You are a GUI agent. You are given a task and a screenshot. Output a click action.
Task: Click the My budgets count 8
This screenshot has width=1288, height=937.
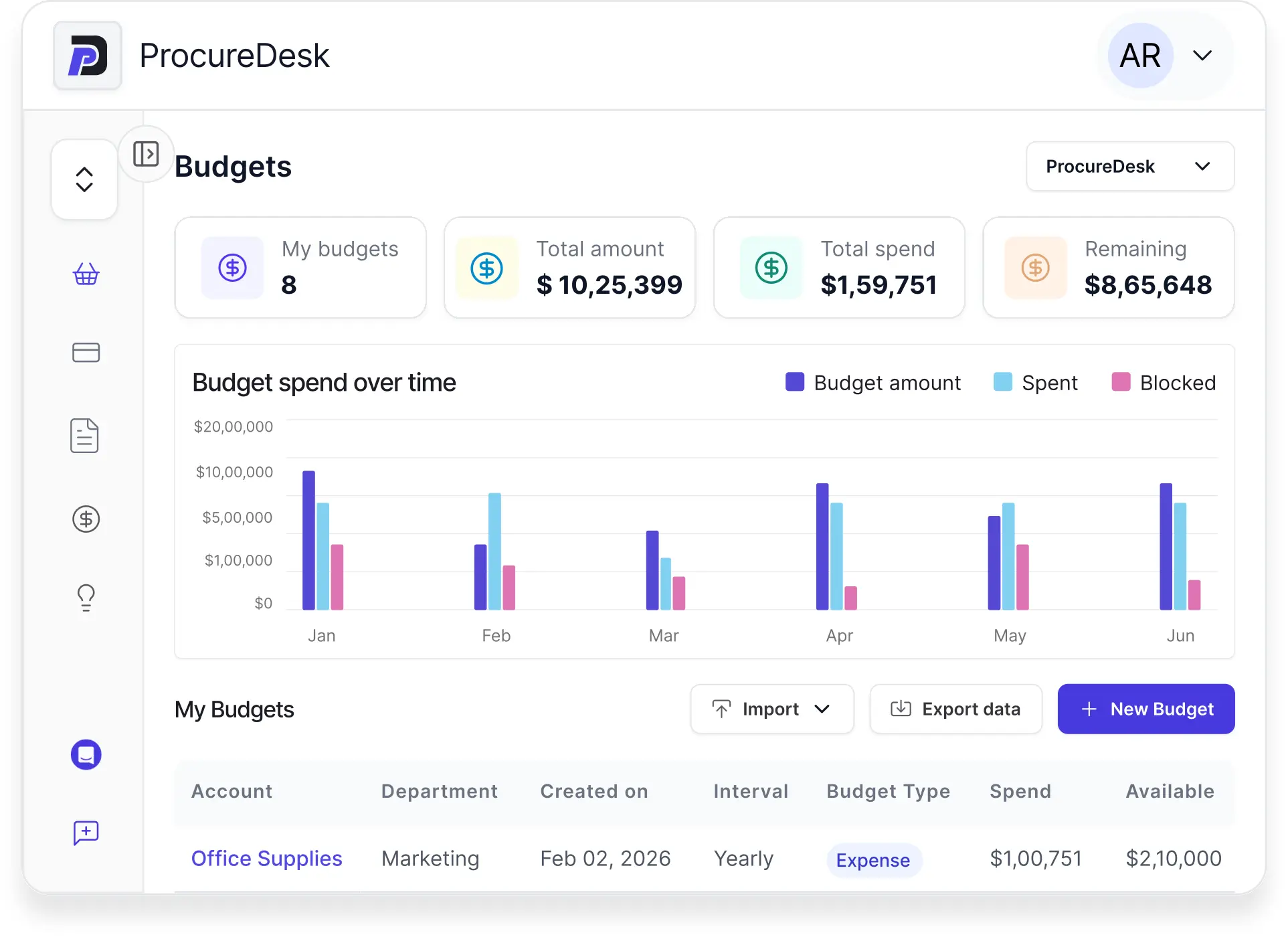pos(288,285)
